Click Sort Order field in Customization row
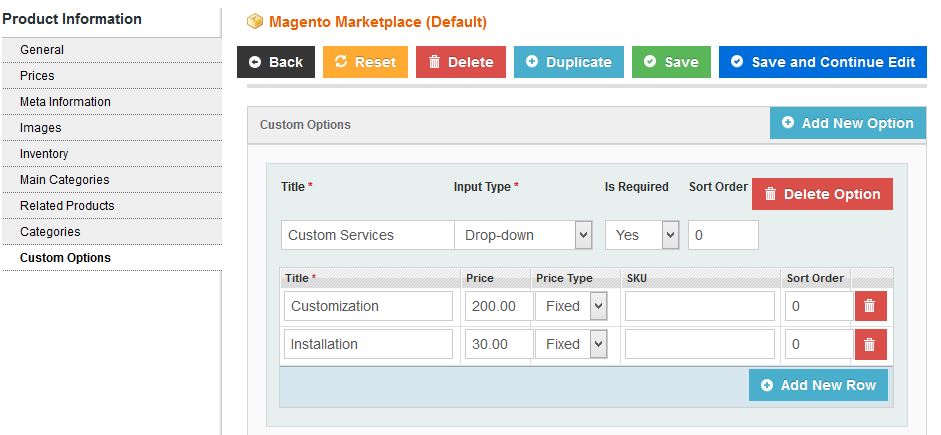 pos(820,306)
